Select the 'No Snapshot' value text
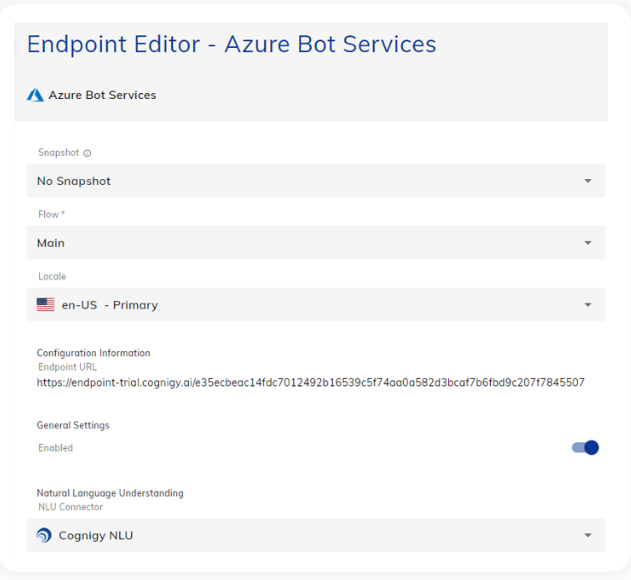The height and width of the screenshot is (580, 631). click(74, 181)
